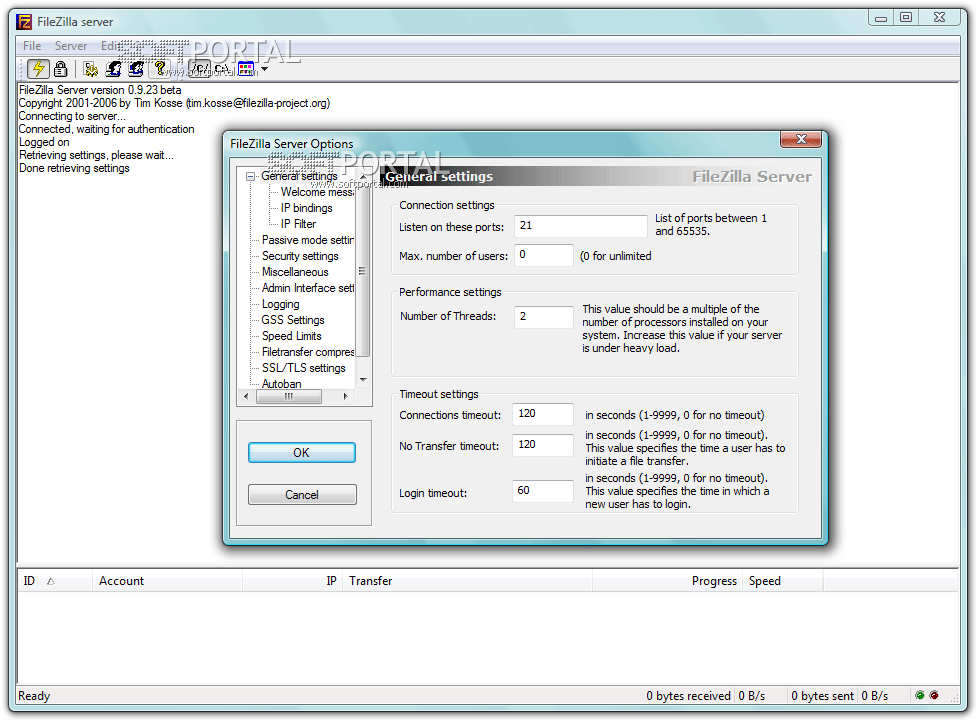Image resolution: width=978 pixels, height=724 pixels.
Task: Select Welcome message tree item
Action: [x=317, y=192]
